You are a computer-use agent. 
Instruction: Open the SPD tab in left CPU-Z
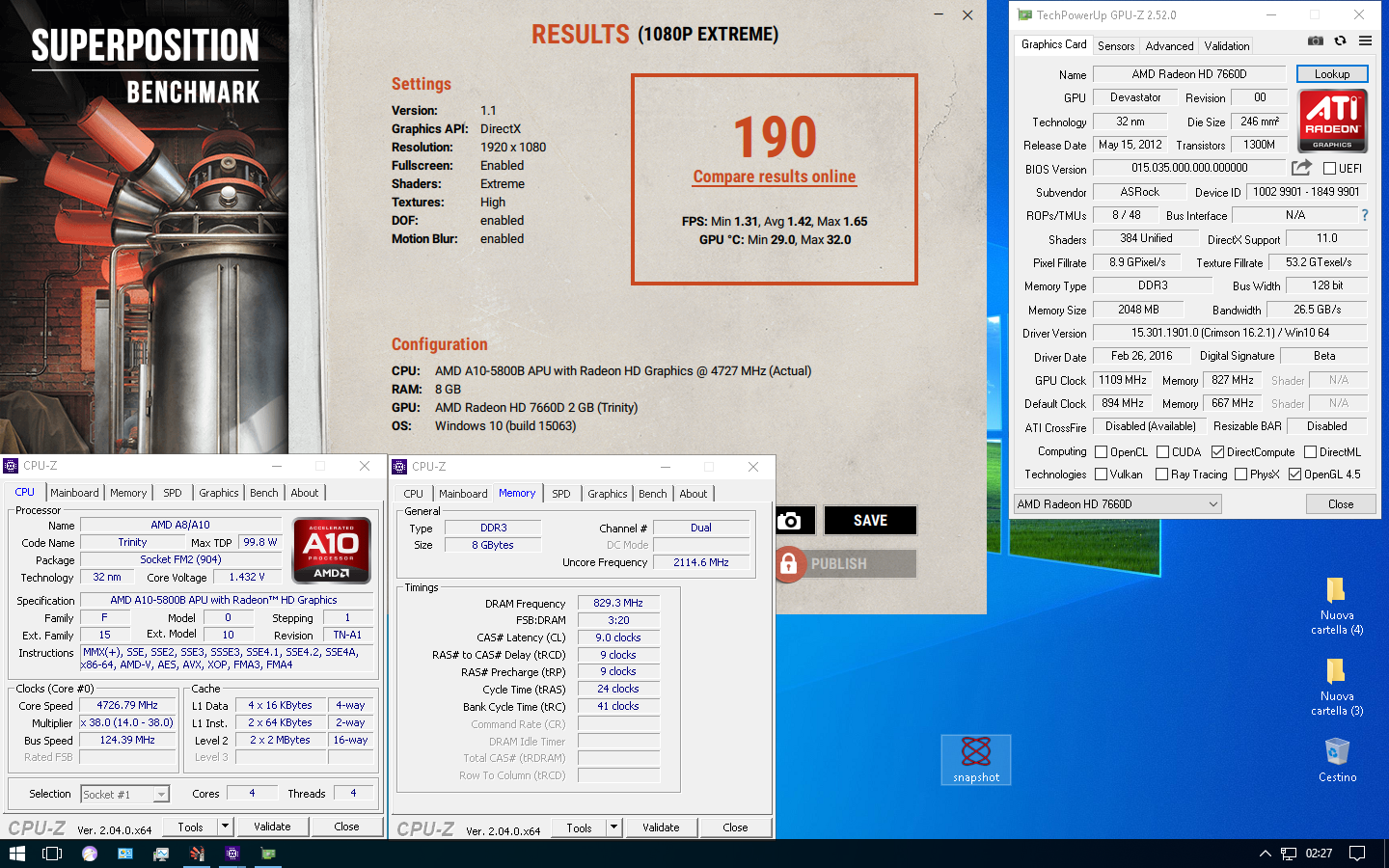[173, 493]
